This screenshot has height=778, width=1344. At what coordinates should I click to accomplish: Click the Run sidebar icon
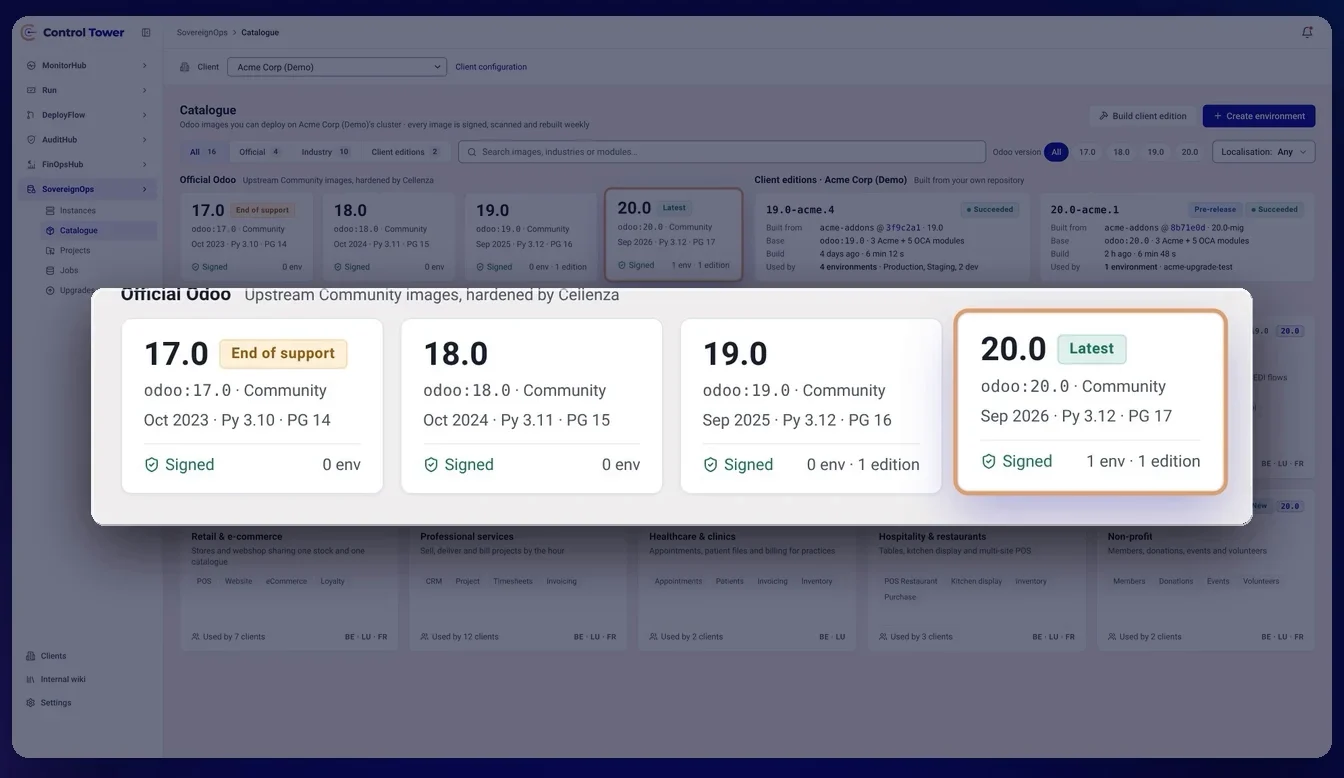coord(31,90)
